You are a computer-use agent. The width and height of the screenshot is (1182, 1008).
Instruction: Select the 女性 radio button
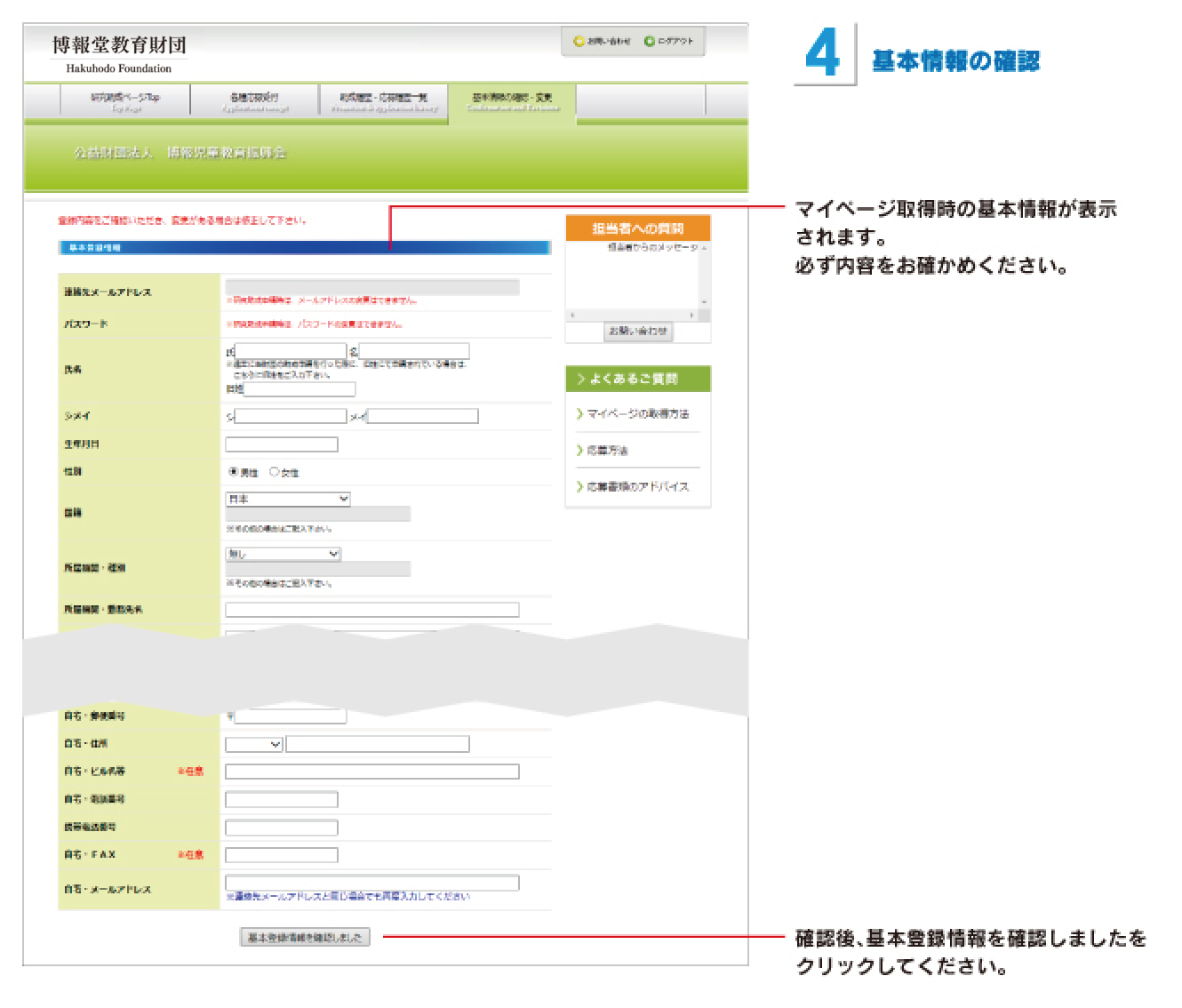275,472
